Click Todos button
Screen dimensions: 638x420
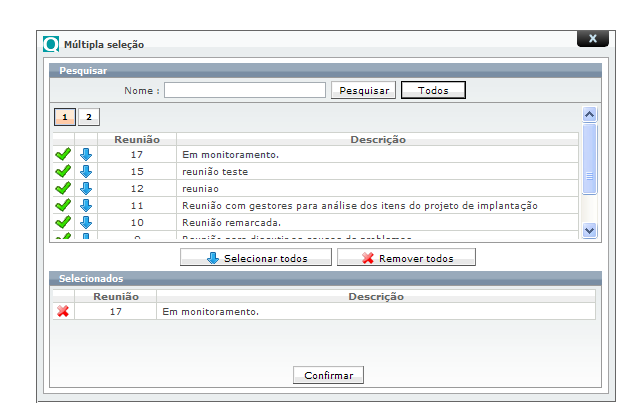(x=433, y=90)
